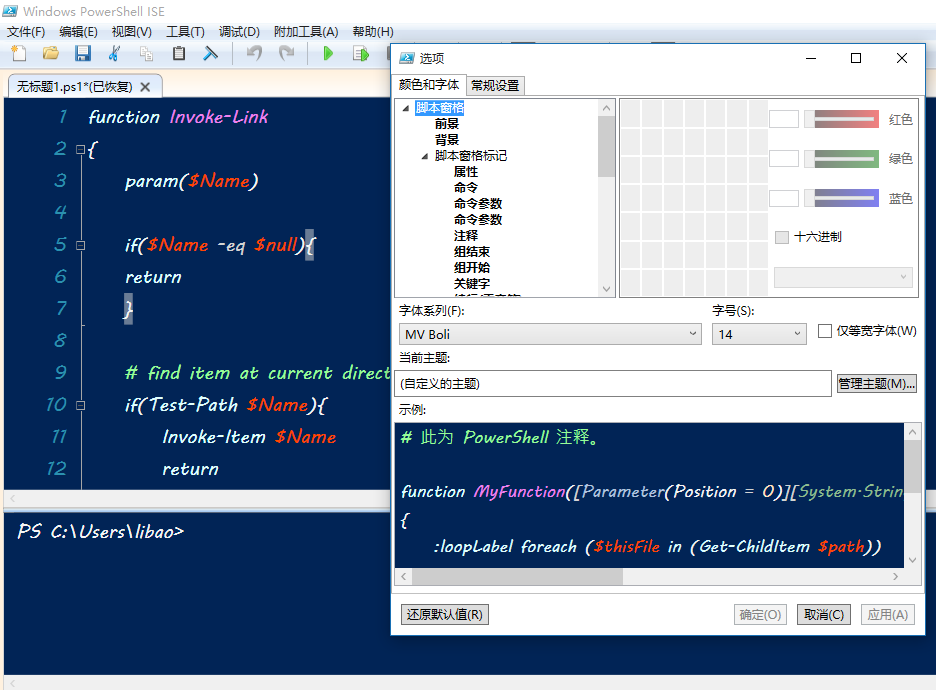
Task: Click the Paste clipboard toolbar icon
Action: 178,54
